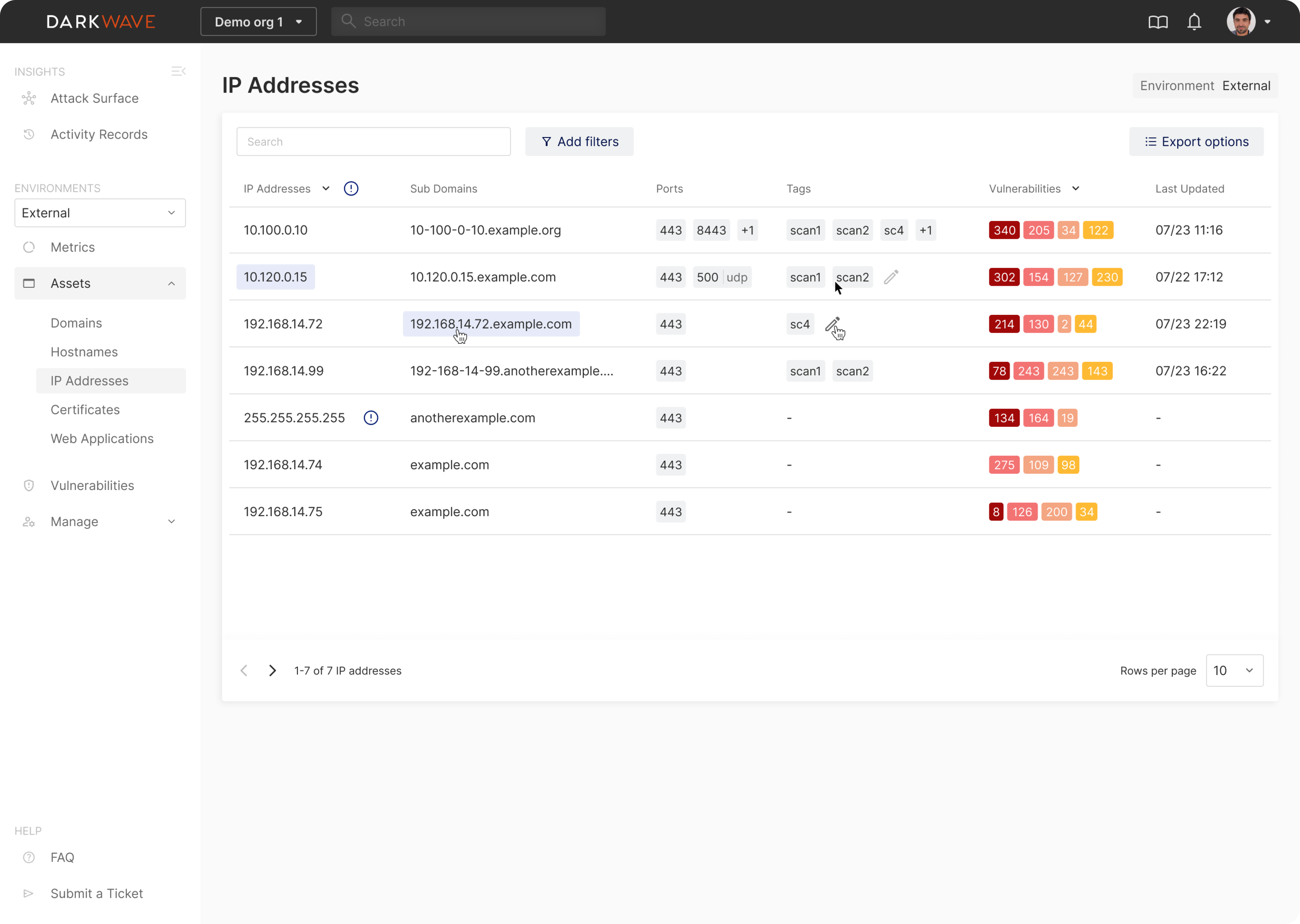The width and height of the screenshot is (1300, 924).
Task: Click the alert icon beside IP Addresses header
Action: (351, 188)
